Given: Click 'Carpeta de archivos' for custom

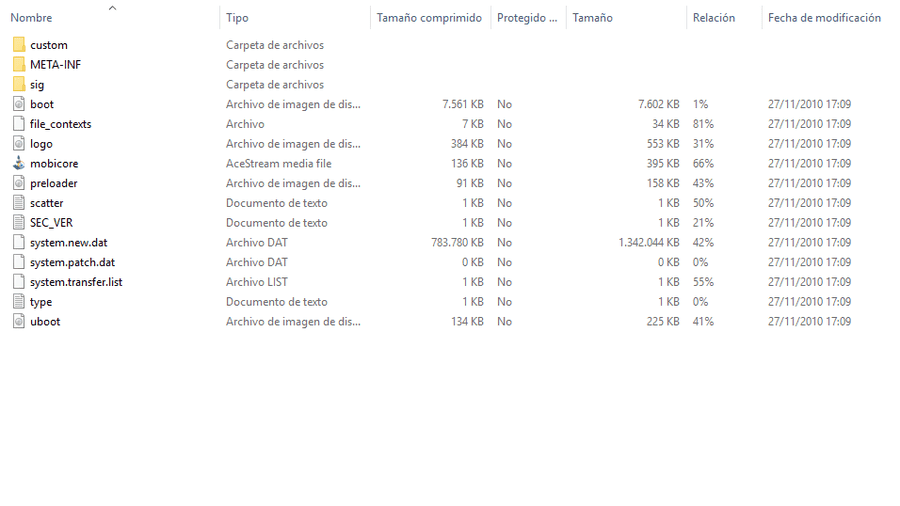Looking at the screenshot, I should point(274,45).
